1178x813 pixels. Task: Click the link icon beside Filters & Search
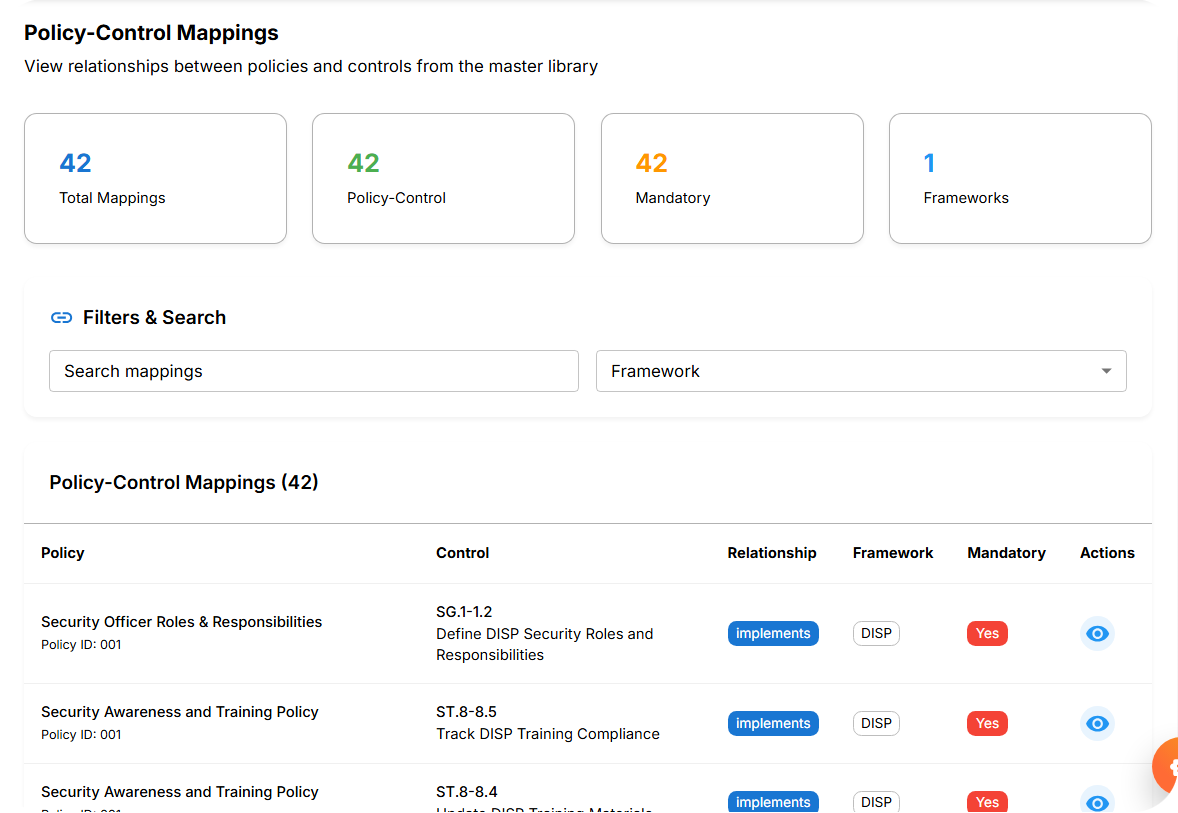[x=62, y=318]
